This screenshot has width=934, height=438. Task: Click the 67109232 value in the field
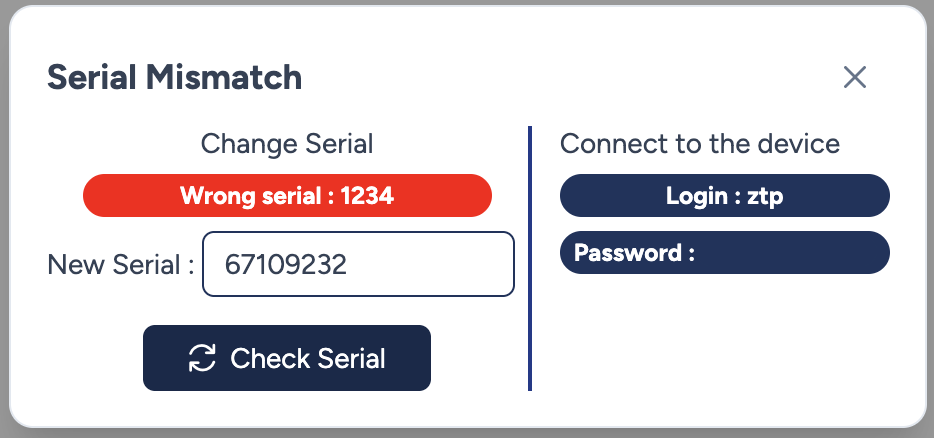[x=286, y=265]
